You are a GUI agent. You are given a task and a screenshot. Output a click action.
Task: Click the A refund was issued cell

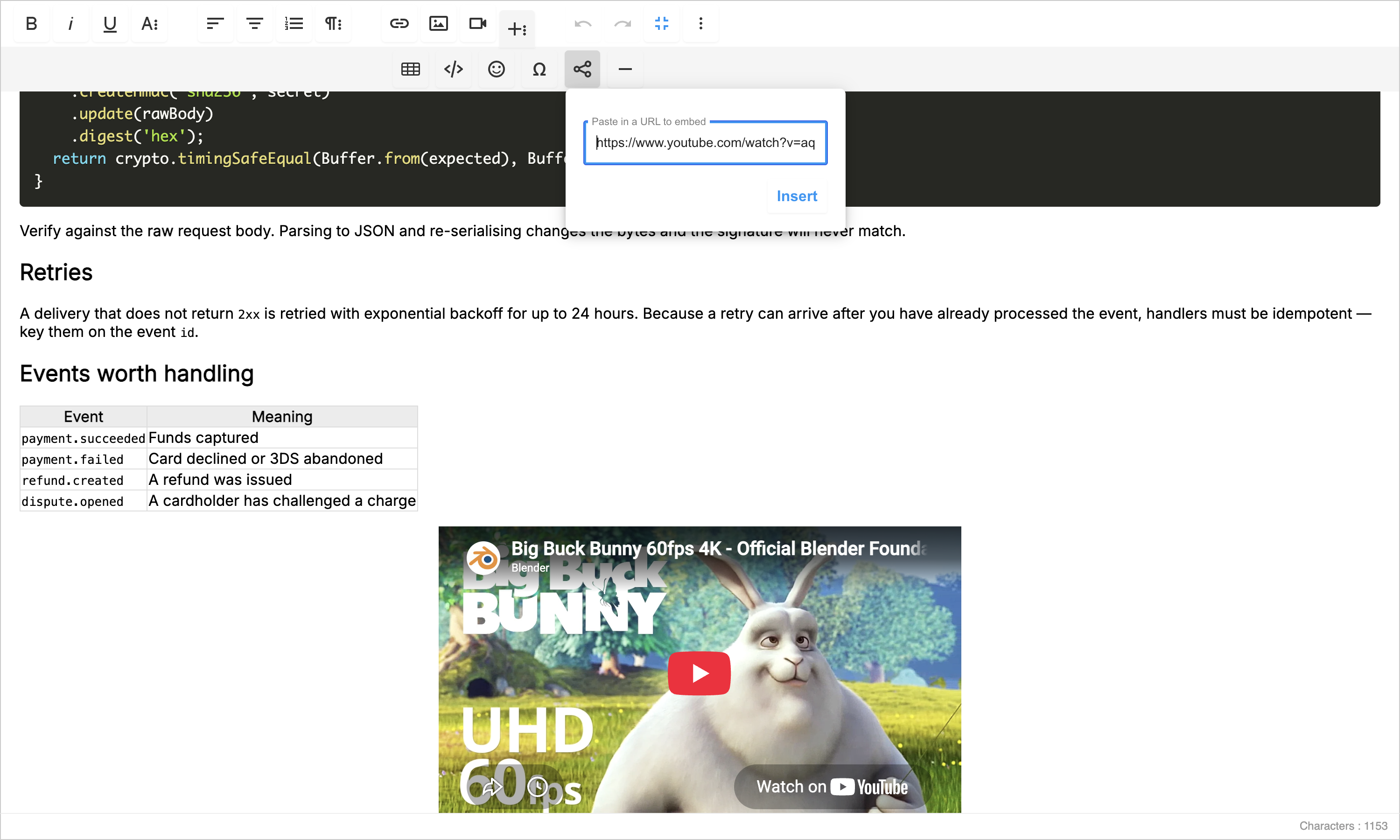coord(282,480)
